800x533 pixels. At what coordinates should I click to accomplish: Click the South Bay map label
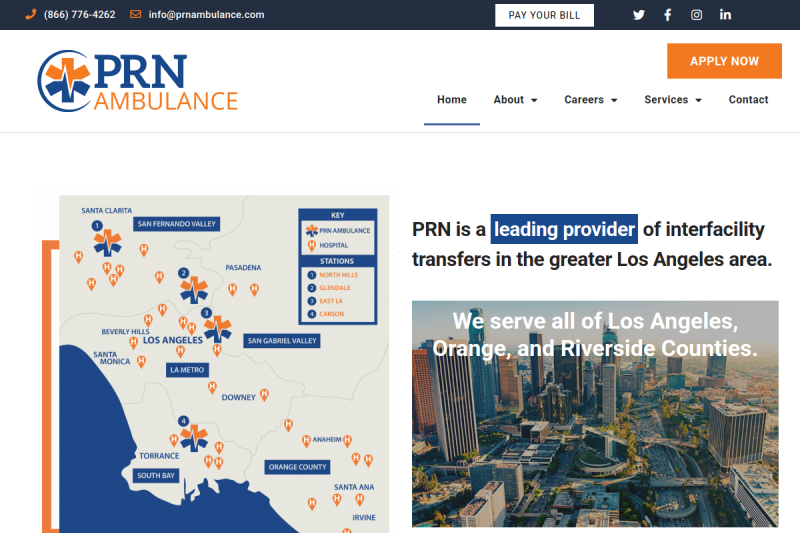[x=156, y=475]
